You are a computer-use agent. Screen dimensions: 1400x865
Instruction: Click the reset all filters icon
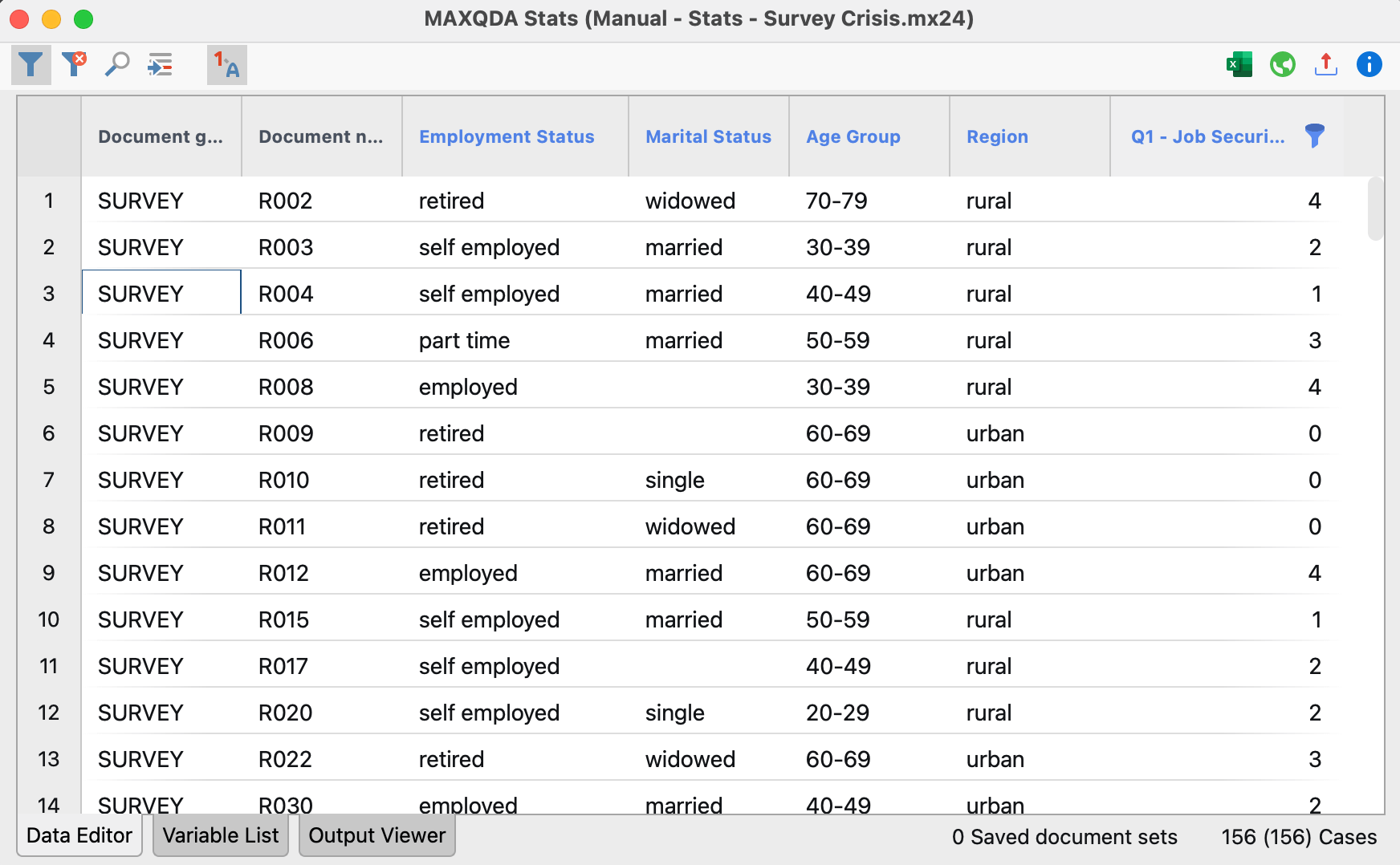tap(74, 64)
